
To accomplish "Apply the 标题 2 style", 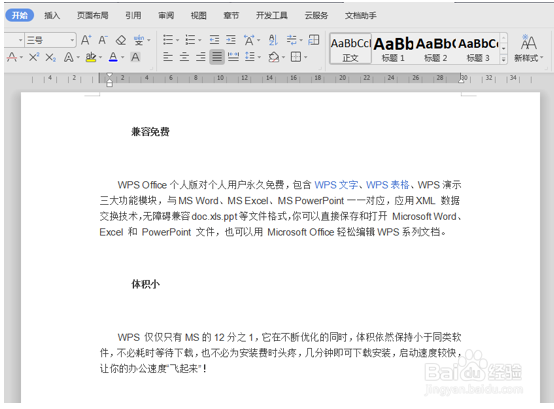I will [436, 49].
